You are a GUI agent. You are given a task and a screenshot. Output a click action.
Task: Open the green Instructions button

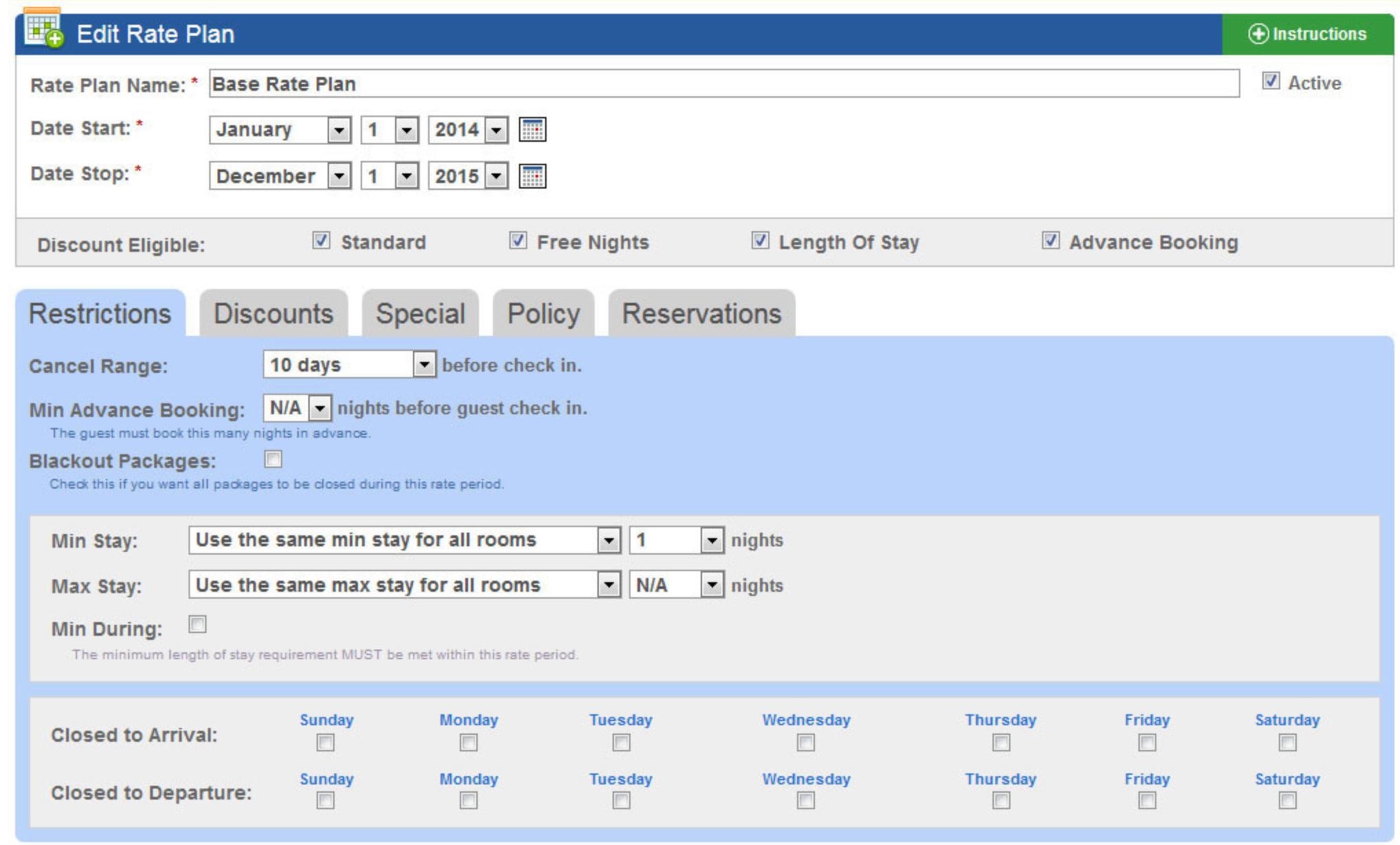1307,34
